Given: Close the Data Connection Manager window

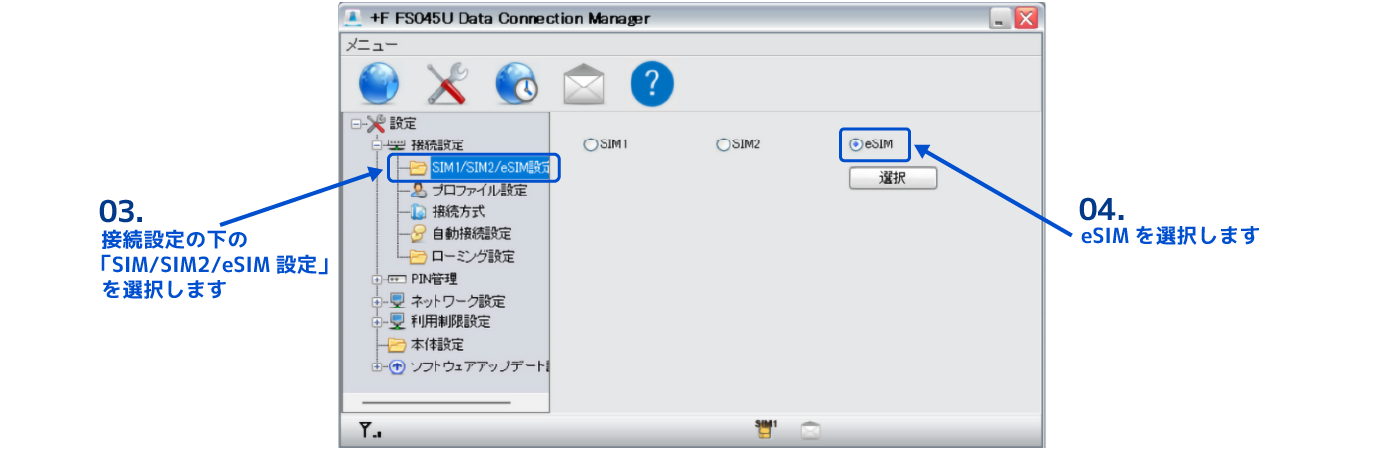Looking at the screenshot, I should [1025, 18].
